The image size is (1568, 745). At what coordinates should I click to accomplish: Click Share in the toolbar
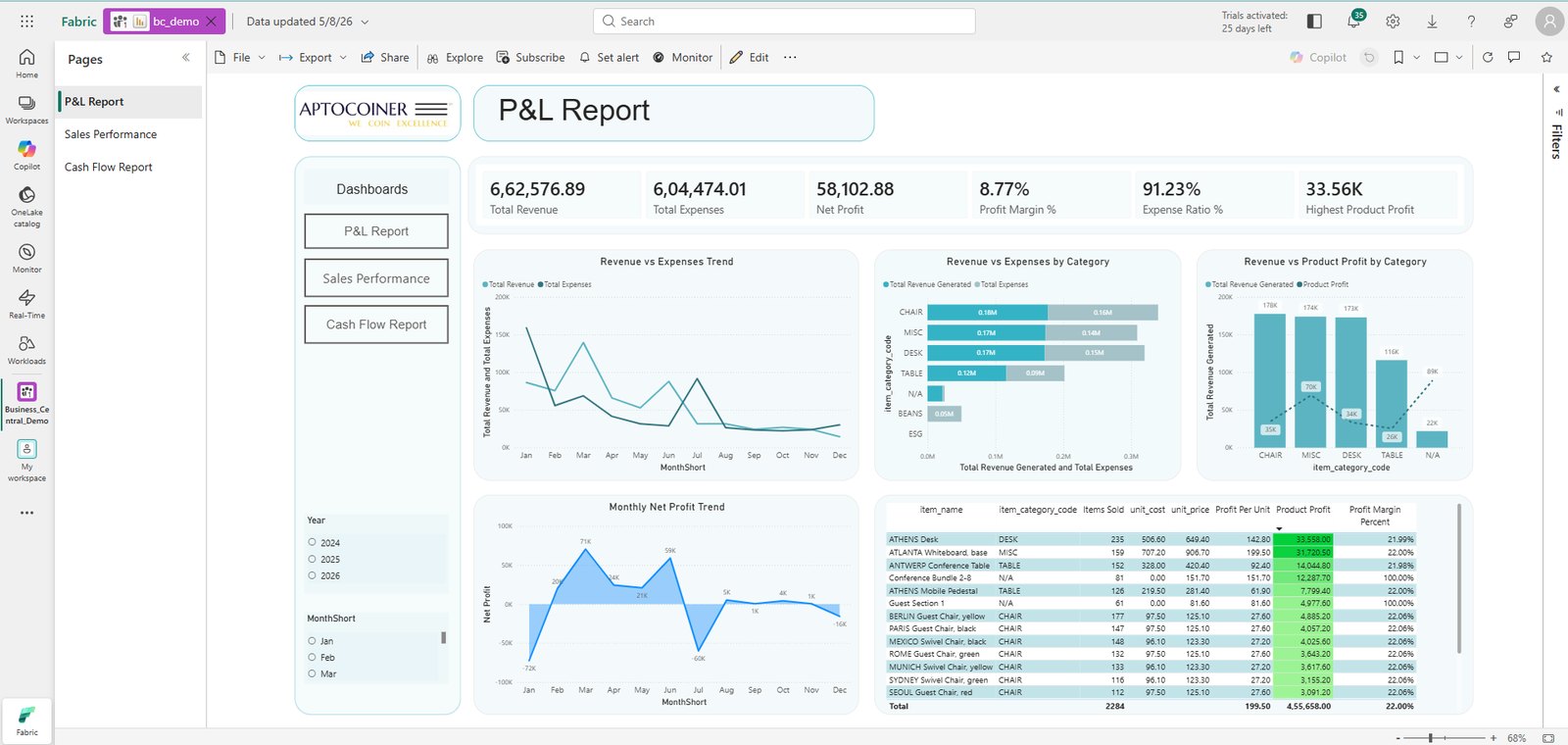(385, 57)
